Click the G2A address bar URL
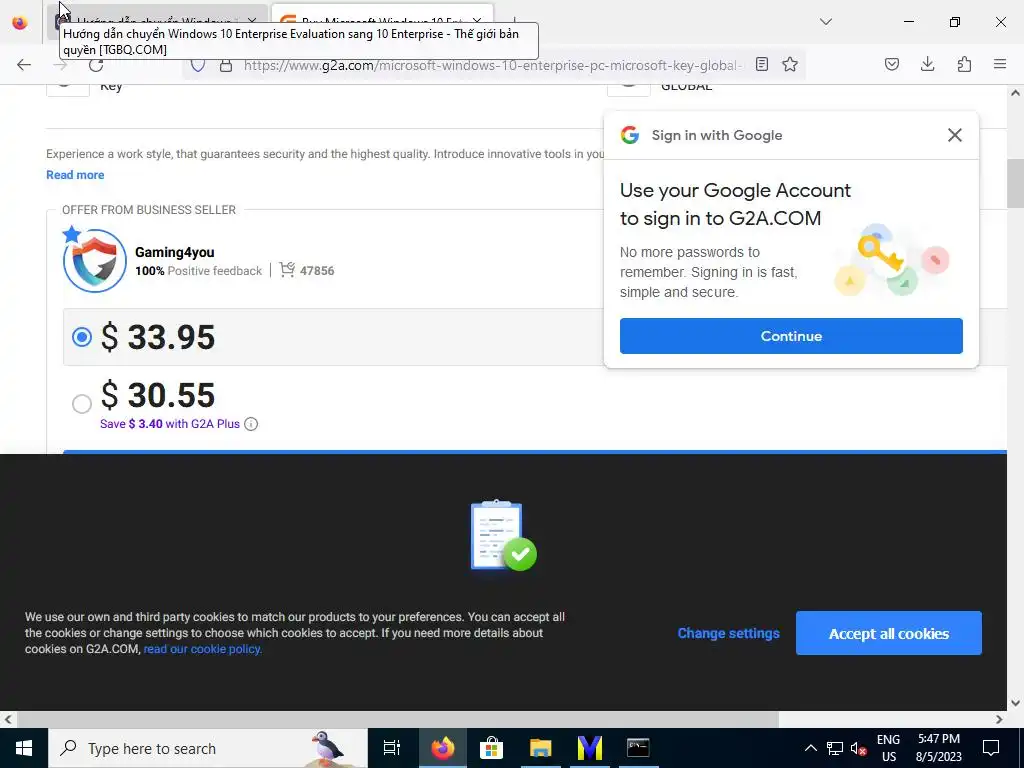 tap(492, 65)
